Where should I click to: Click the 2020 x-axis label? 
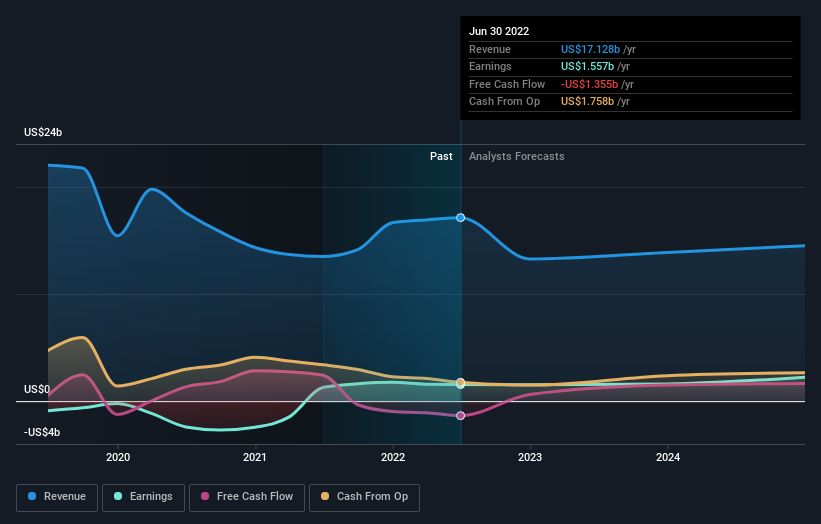click(118, 457)
